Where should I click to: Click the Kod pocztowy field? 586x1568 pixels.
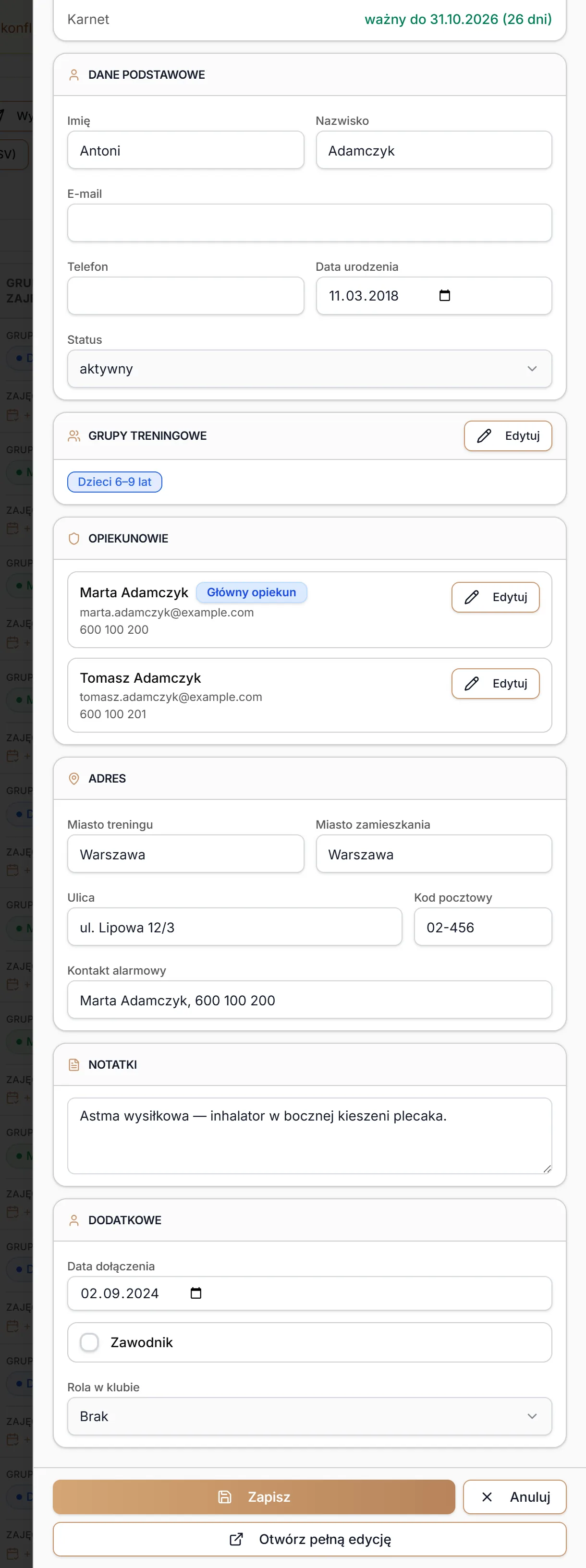click(483, 927)
